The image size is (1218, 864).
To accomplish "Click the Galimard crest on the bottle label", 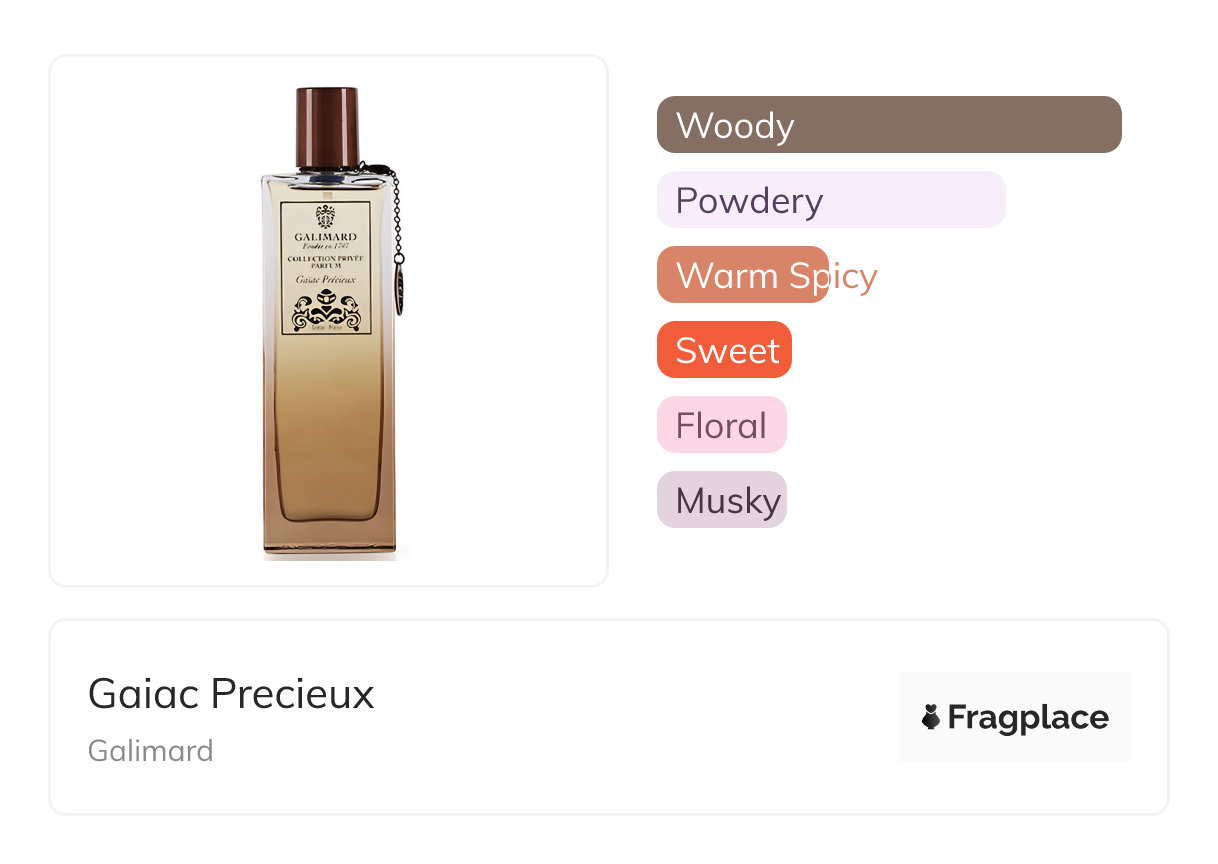I will coord(325,216).
